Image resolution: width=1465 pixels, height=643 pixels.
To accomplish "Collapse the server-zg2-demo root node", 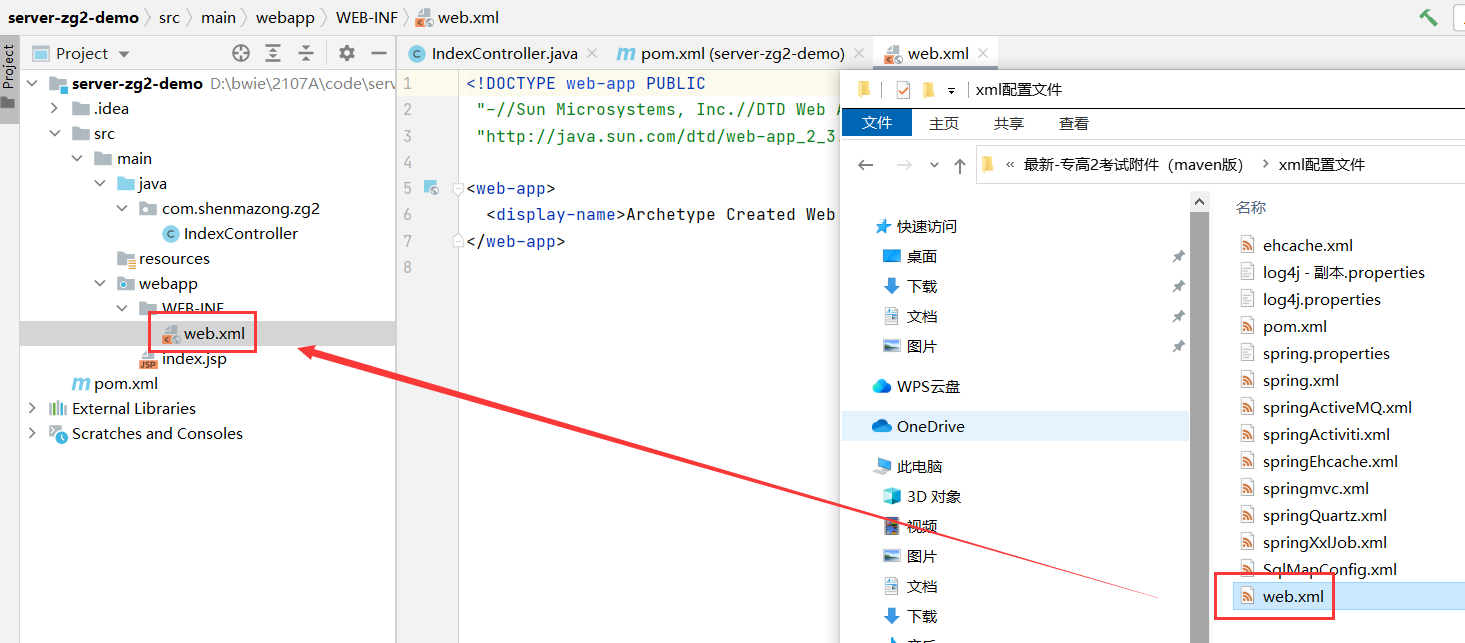I will 32,84.
